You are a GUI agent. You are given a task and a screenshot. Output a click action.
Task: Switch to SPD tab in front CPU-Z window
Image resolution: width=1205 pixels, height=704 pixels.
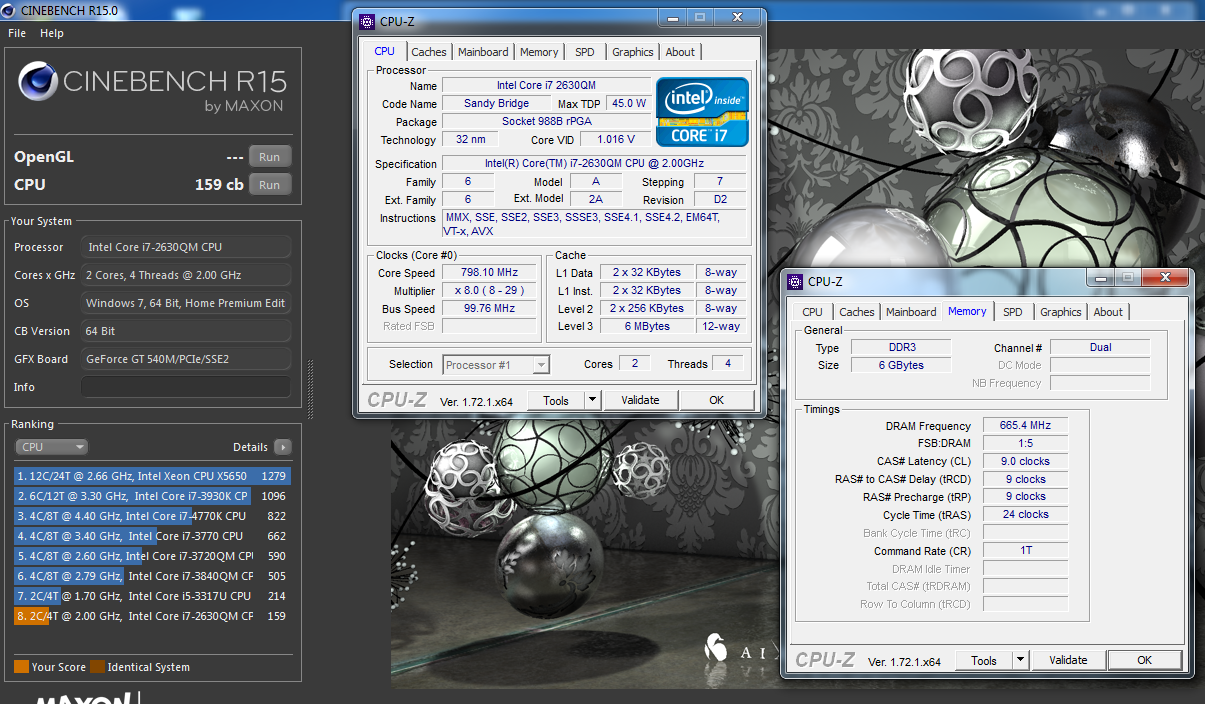coord(585,52)
